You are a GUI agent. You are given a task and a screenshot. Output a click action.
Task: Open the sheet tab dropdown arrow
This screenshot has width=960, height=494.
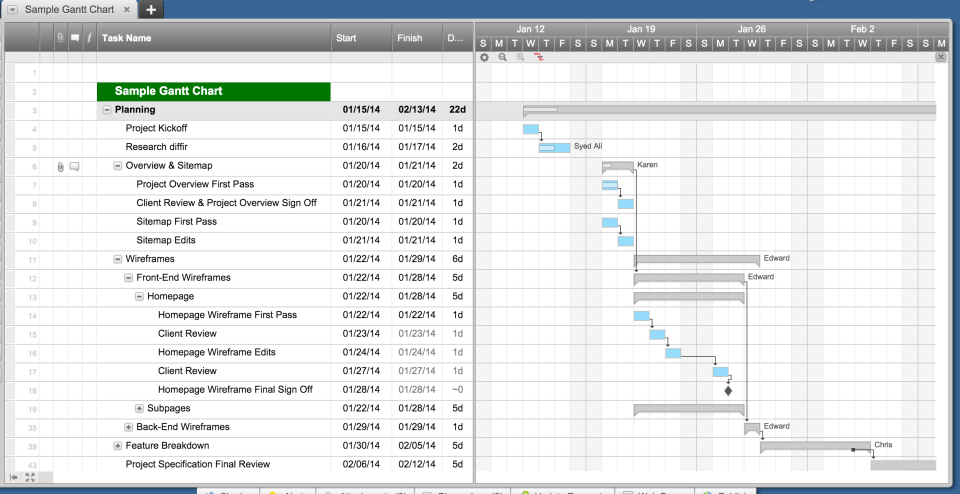[12, 10]
